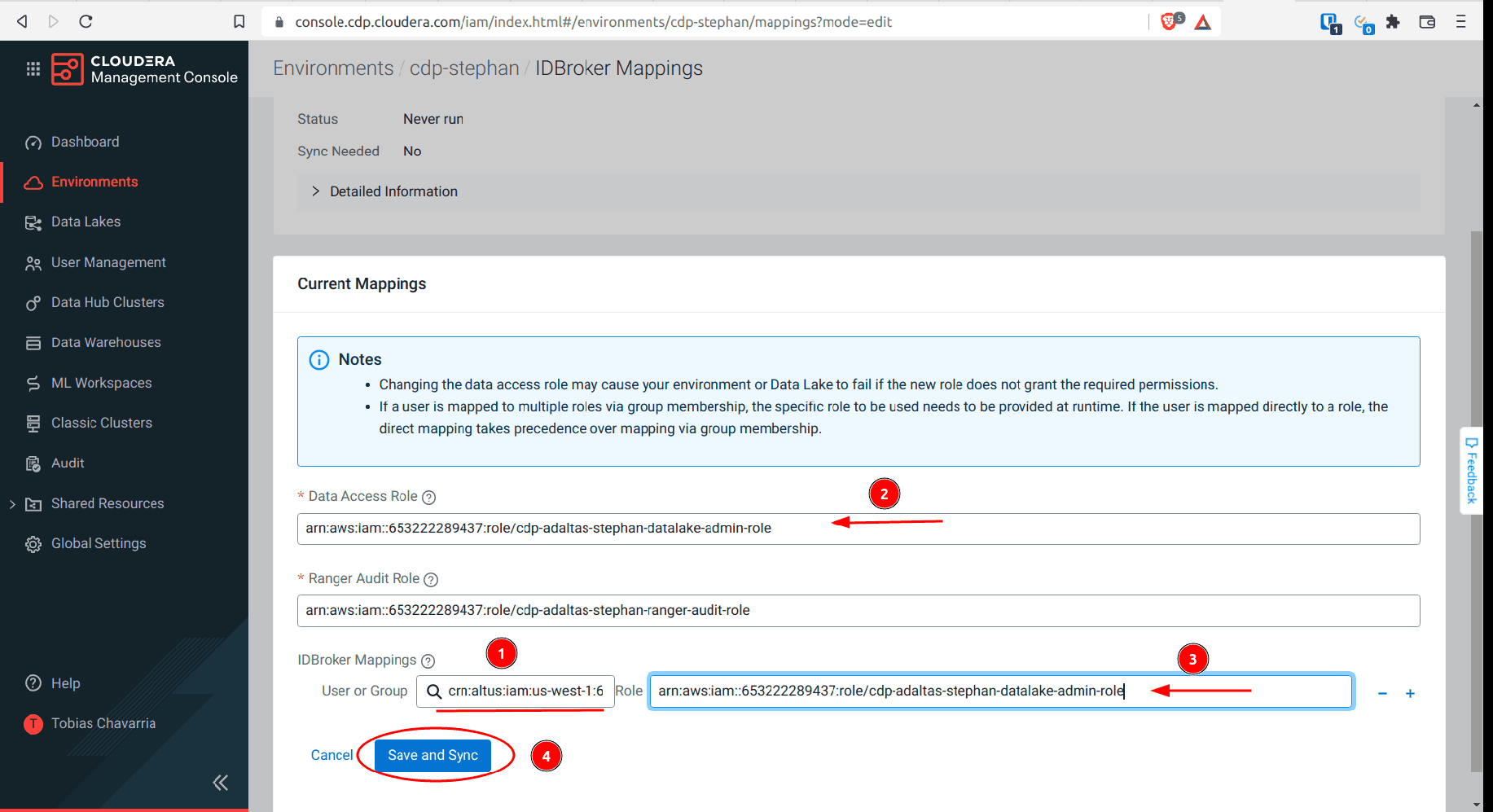
Task: Go to User Management in sidebar
Action: click(x=108, y=262)
